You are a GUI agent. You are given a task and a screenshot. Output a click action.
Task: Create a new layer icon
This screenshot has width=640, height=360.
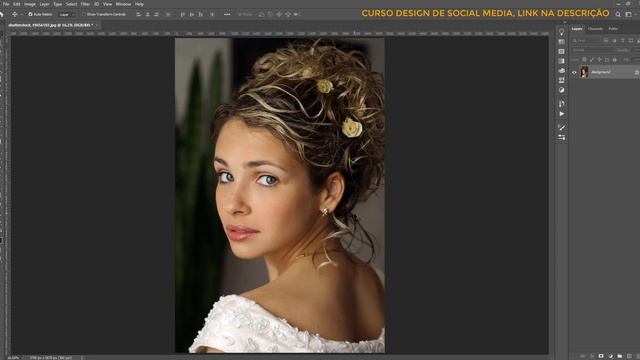tap(629, 356)
